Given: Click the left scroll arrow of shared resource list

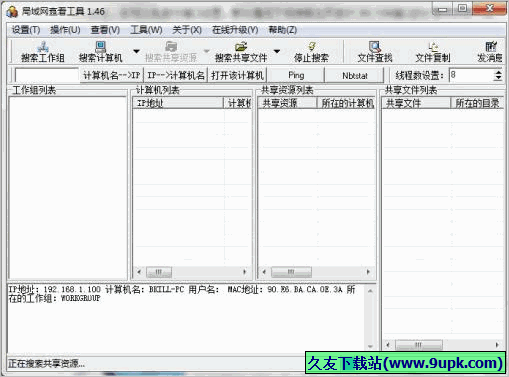Looking at the screenshot, I should click(x=264, y=272).
